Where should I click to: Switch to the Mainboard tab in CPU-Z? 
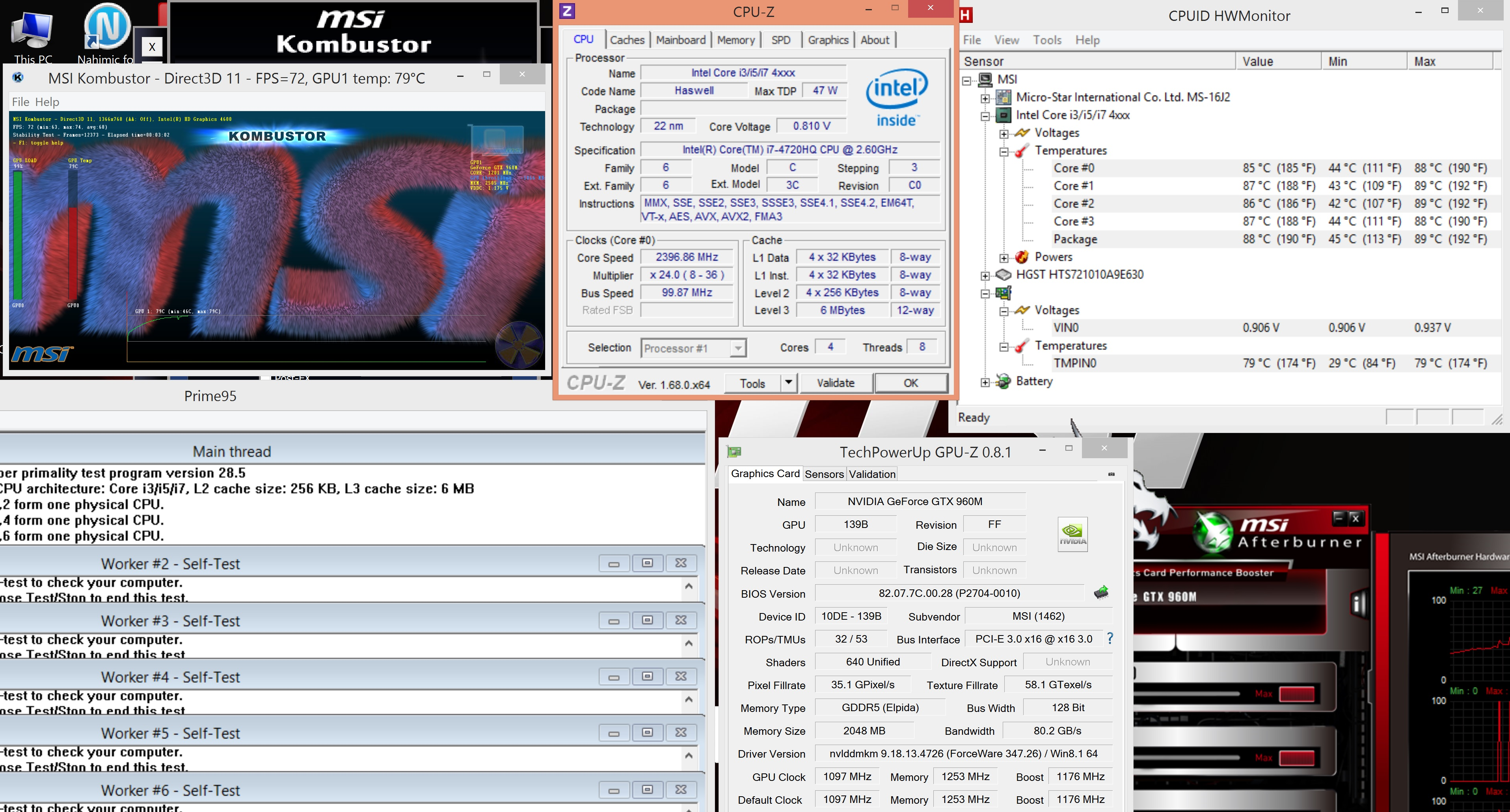681,40
